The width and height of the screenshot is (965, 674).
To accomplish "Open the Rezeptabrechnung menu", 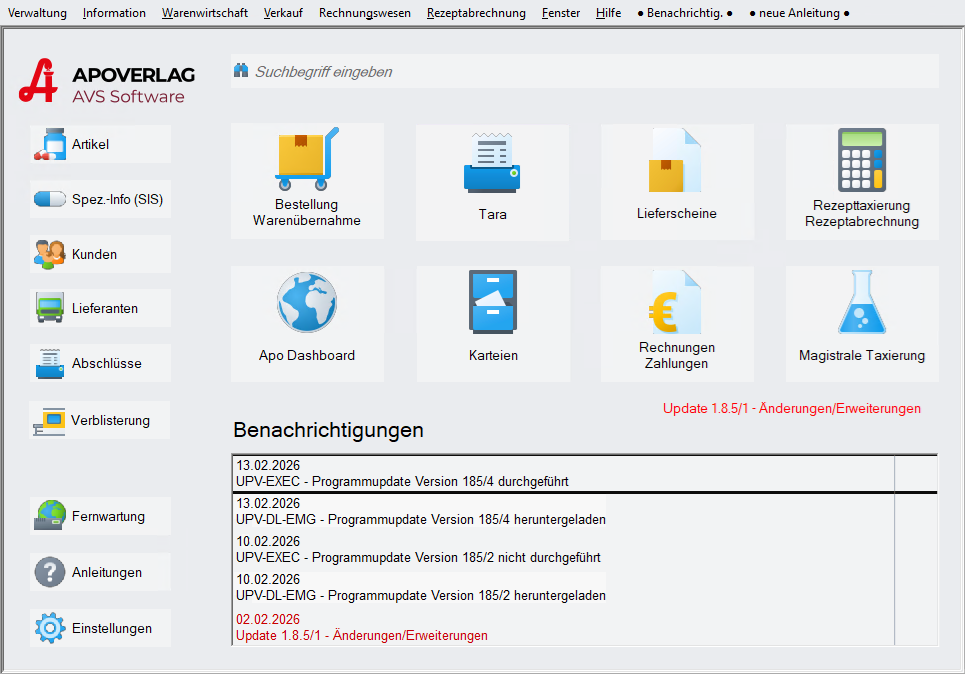I will [475, 13].
